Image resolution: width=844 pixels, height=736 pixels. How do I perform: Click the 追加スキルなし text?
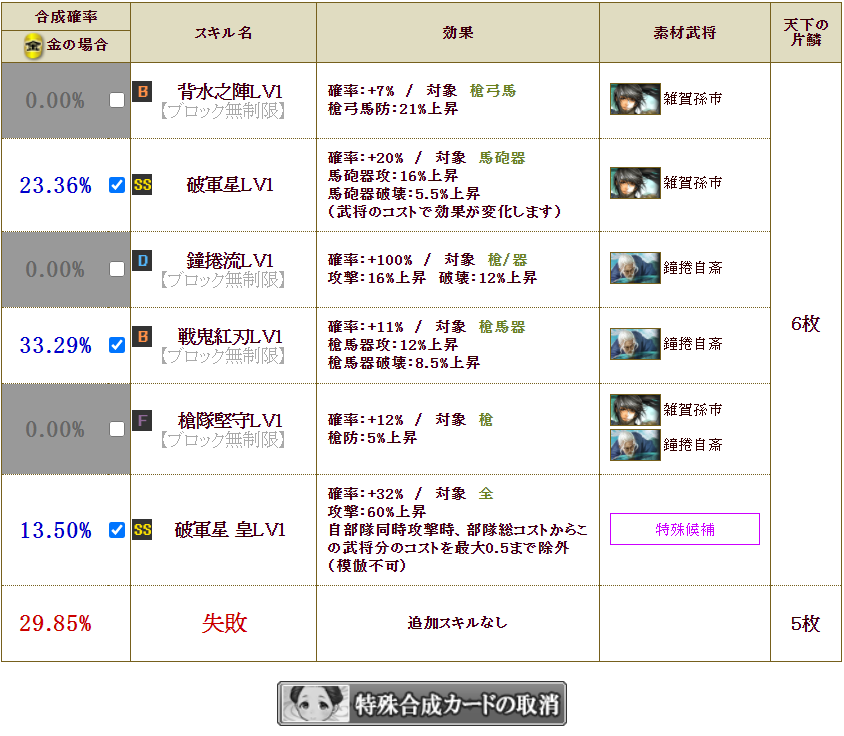(458, 623)
